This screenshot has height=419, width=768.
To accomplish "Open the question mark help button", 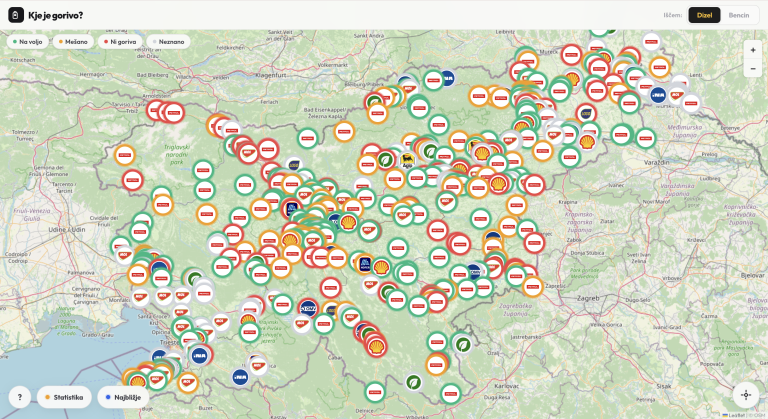I will (20, 397).
